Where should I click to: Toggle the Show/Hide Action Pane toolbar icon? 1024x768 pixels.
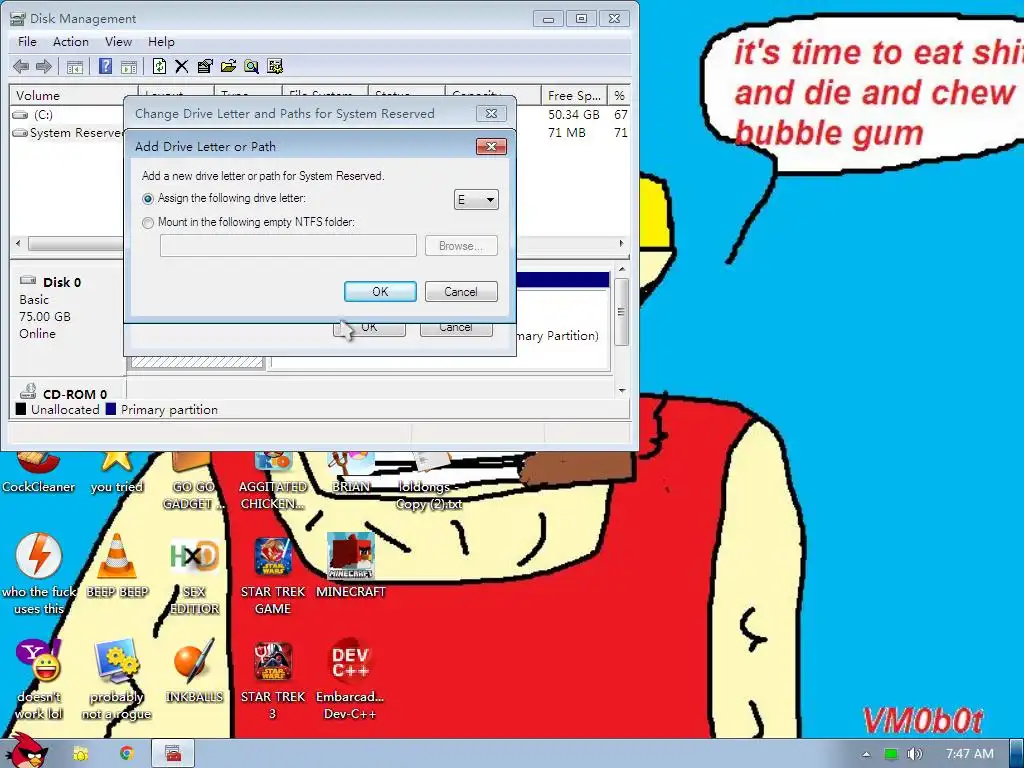(129, 67)
